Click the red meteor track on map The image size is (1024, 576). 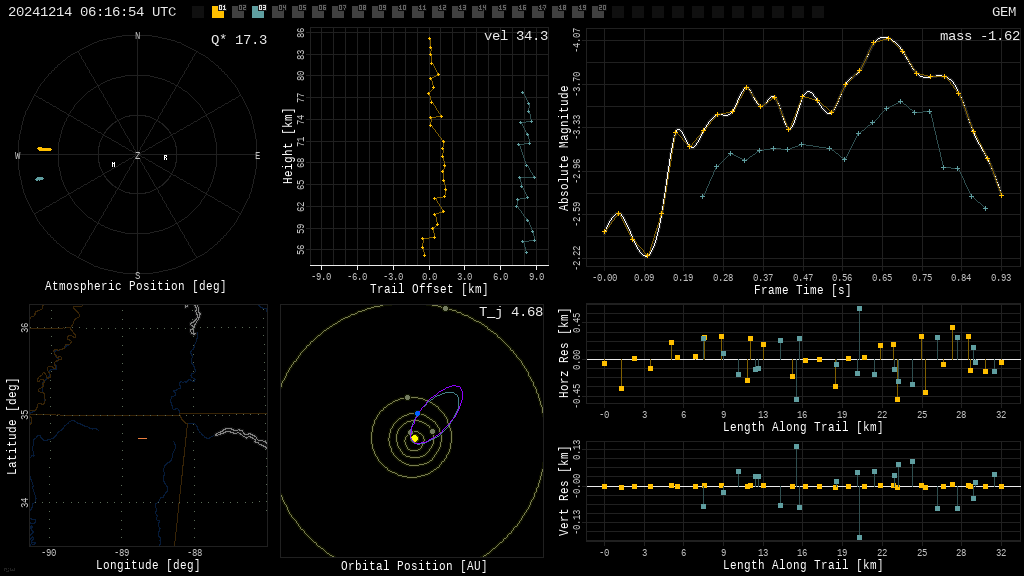point(142,438)
